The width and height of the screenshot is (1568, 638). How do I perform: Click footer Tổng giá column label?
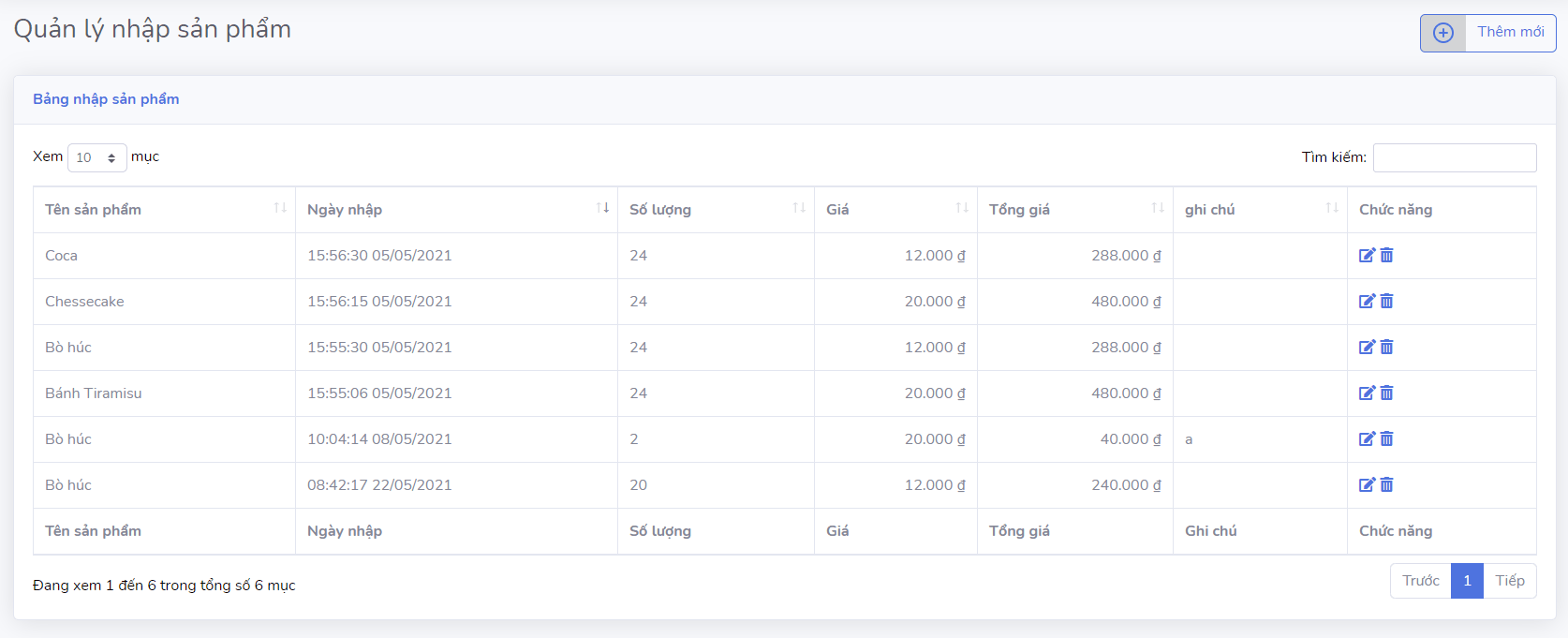[x=1019, y=531]
